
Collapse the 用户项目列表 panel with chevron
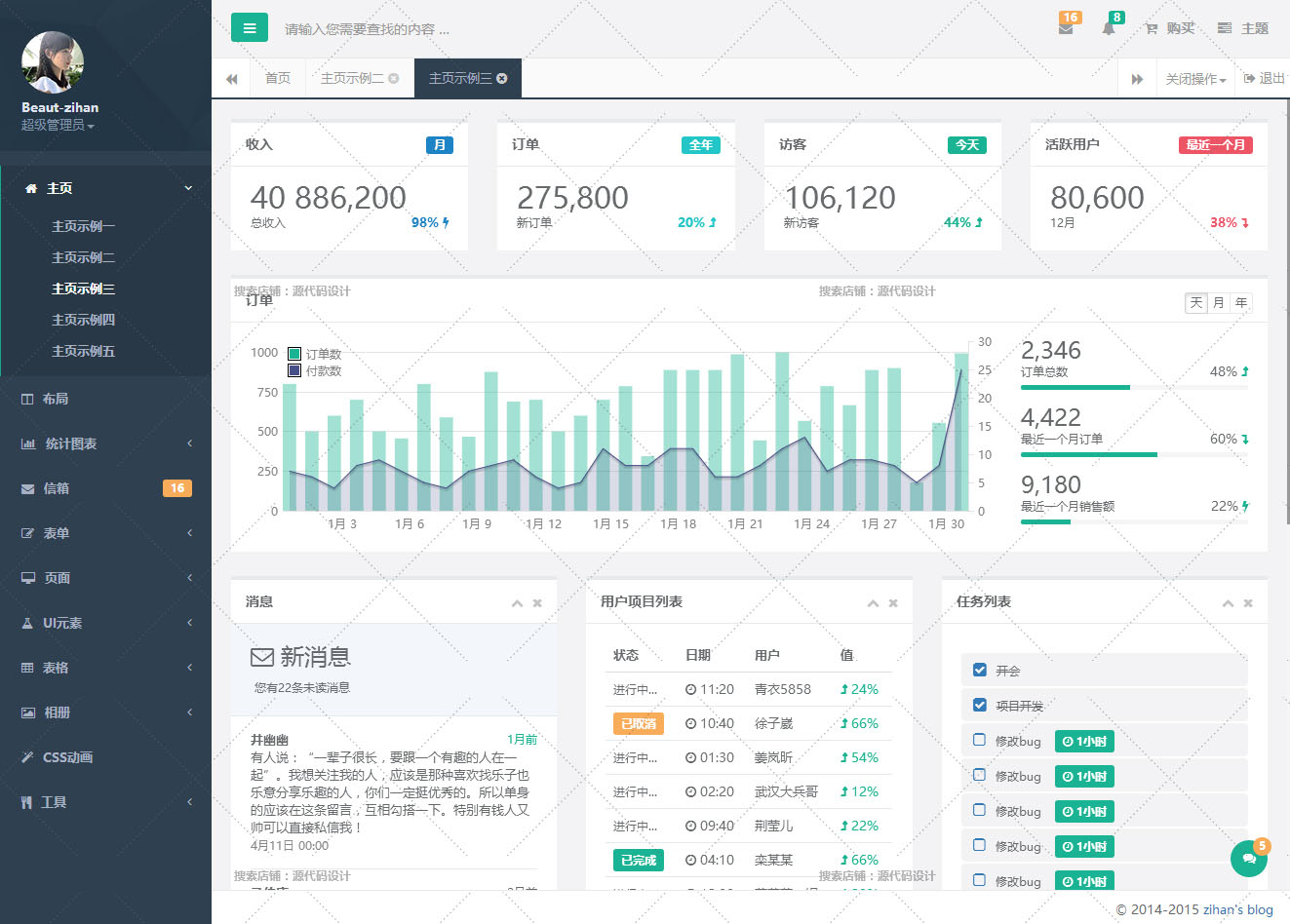(x=873, y=603)
